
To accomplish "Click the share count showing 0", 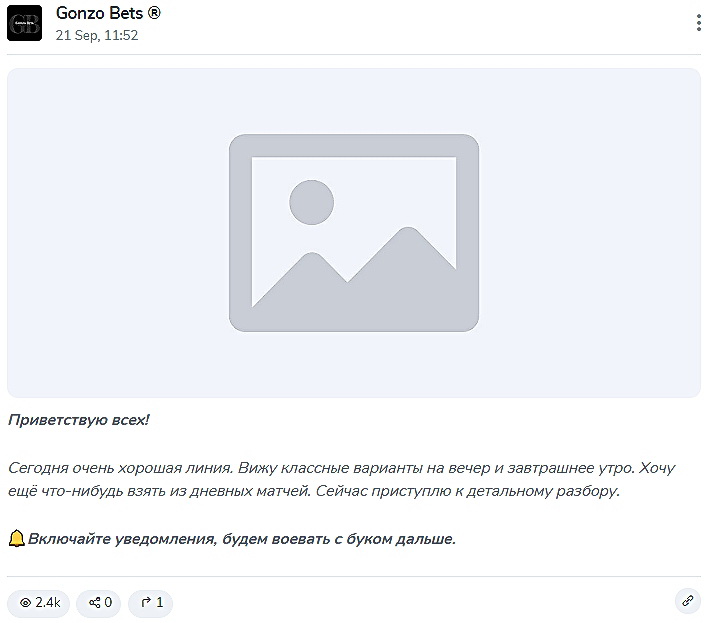I will point(107,603).
